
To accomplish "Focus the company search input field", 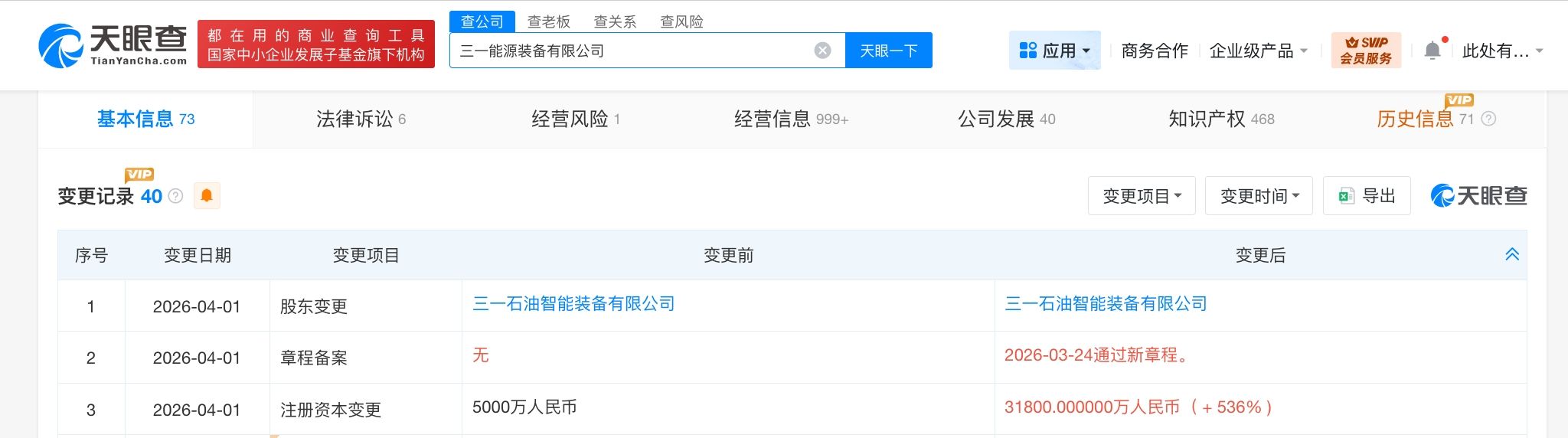I will click(x=628, y=51).
